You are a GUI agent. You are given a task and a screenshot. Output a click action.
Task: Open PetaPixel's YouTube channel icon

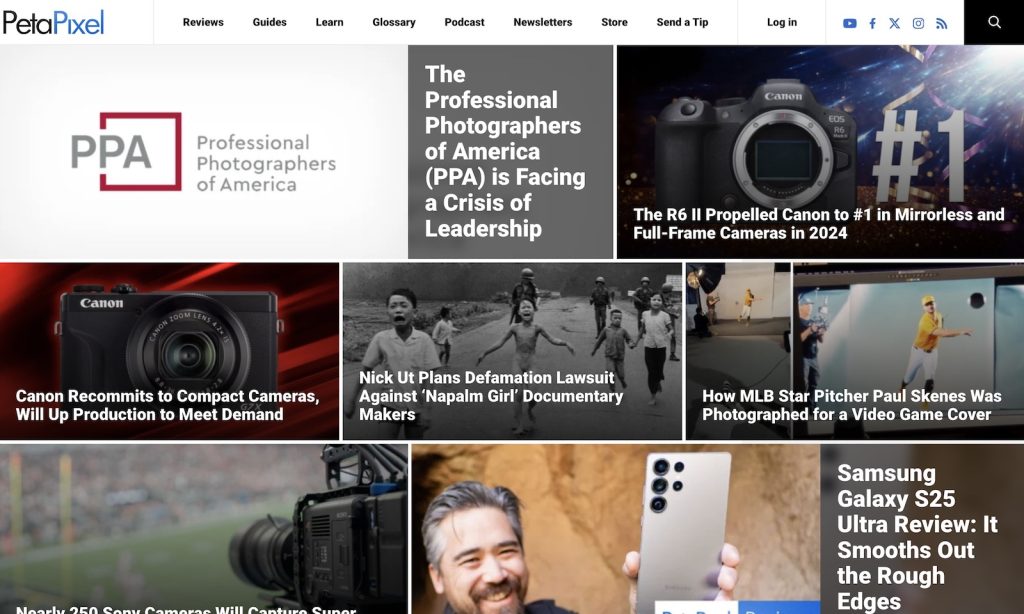point(849,23)
